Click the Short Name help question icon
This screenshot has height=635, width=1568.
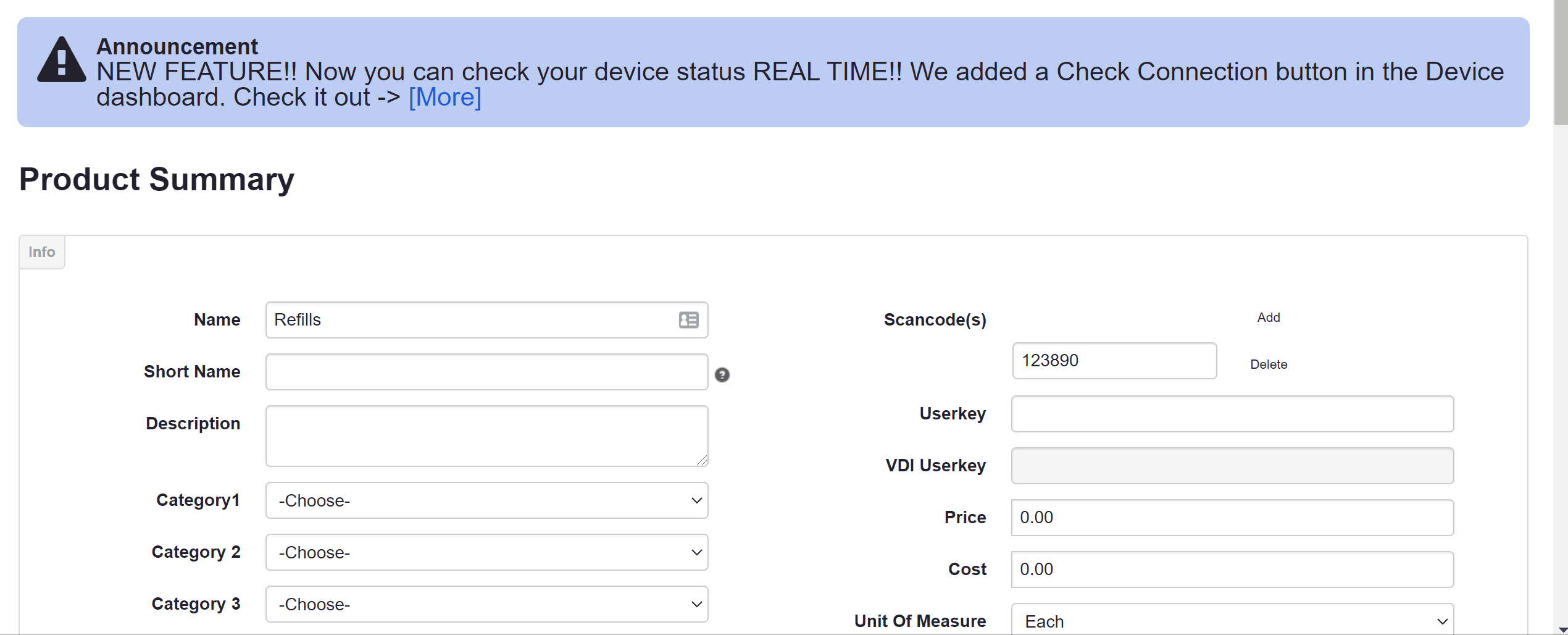pyautogui.click(x=722, y=375)
